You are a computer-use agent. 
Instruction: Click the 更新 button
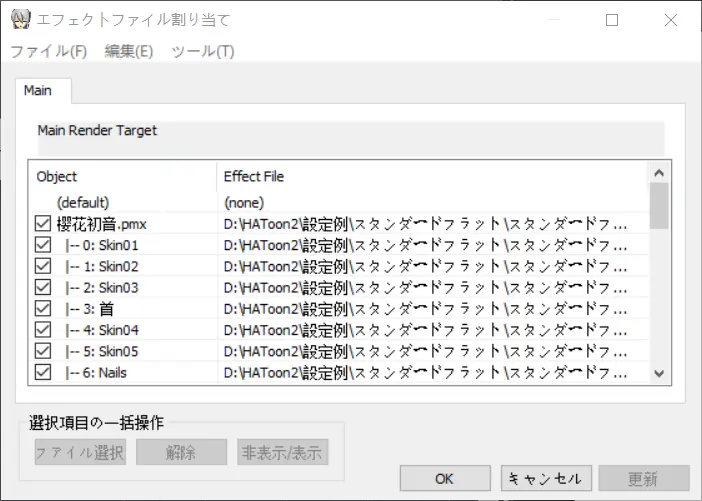(x=644, y=478)
